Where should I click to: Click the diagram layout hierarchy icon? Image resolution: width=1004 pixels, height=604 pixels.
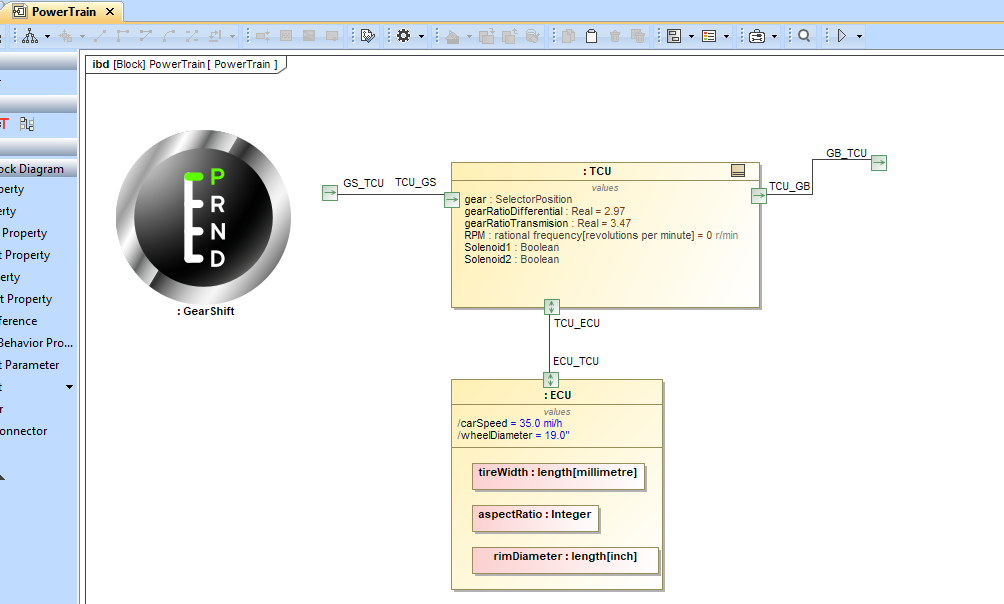click(x=30, y=36)
